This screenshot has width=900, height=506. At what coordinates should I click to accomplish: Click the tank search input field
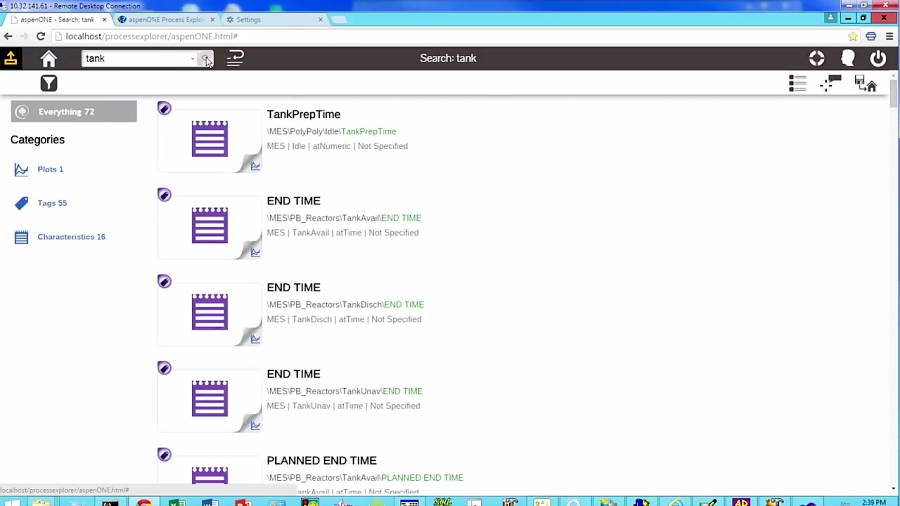coord(135,59)
